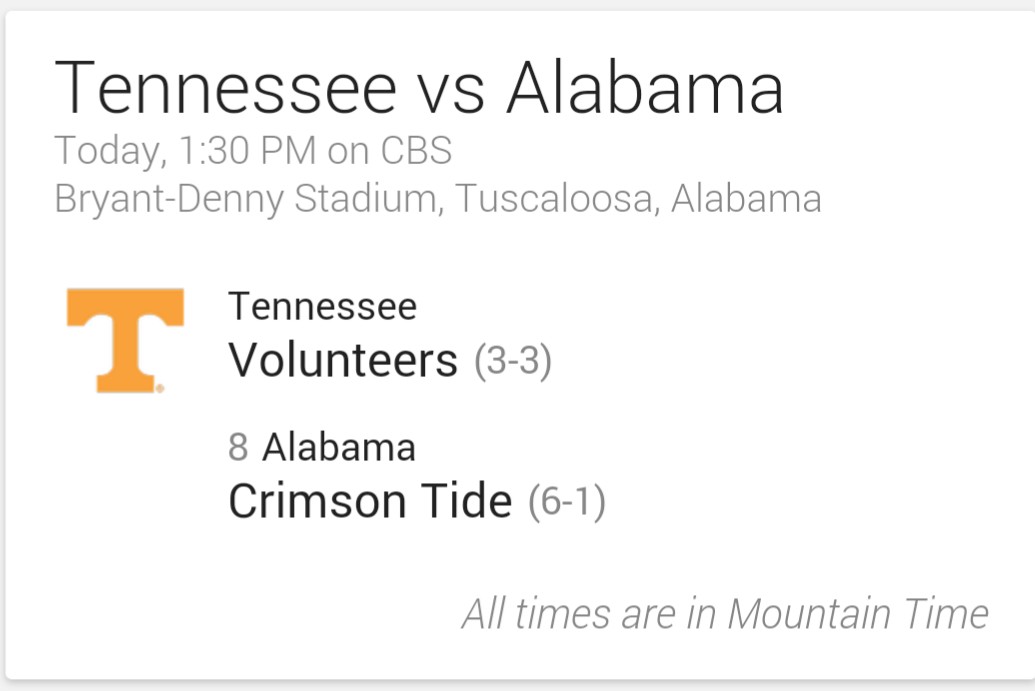The width and height of the screenshot is (1035, 691).
Task: Click the Volunteers (3-3) record
Action: click(512, 362)
